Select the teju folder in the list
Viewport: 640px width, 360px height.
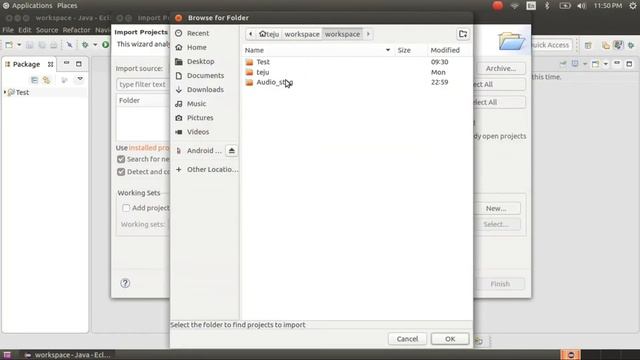click(262, 72)
